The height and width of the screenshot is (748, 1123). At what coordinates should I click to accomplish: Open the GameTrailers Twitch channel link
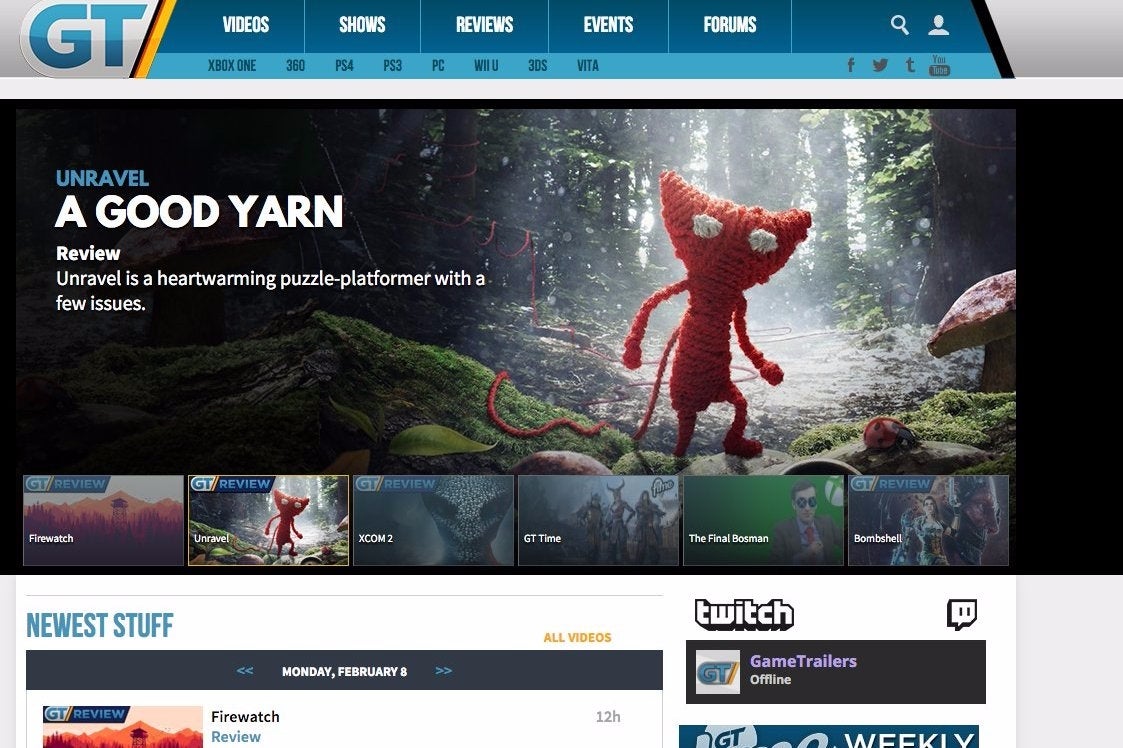tap(803, 661)
